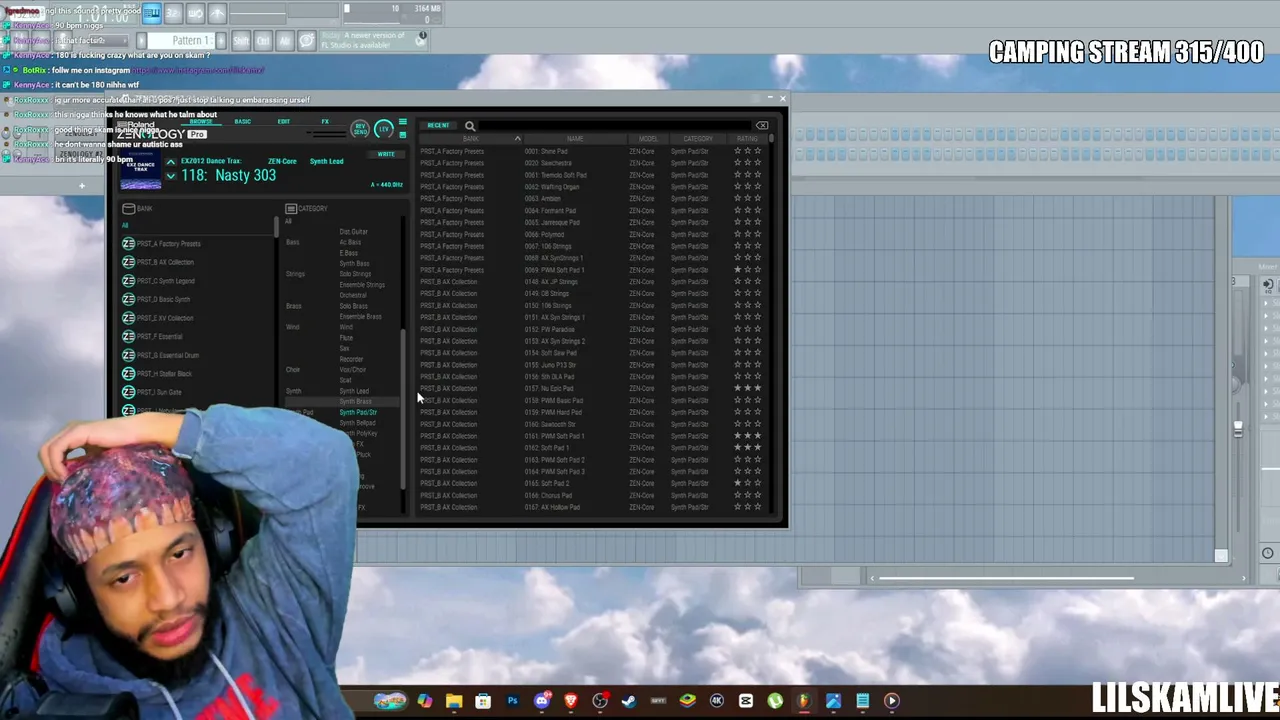The width and height of the screenshot is (1280, 720).
Task: Sort tone list by CATEGORY column
Action: point(698,139)
